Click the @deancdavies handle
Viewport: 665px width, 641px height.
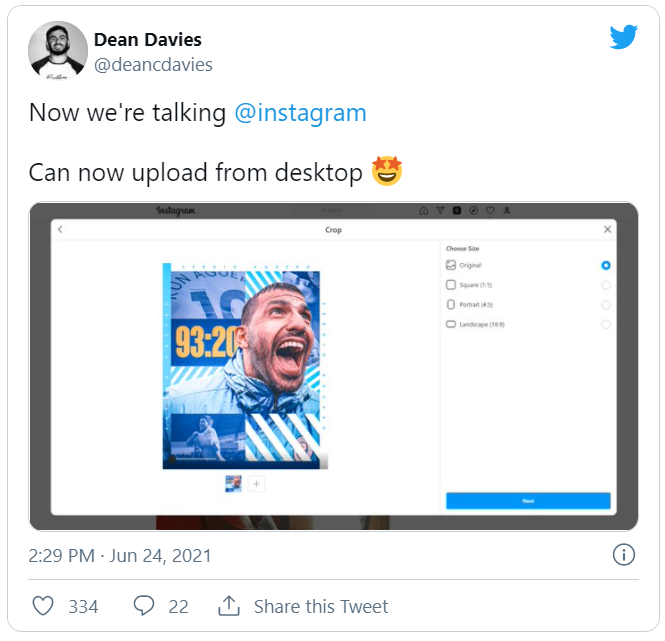pyautogui.click(x=153, y=65)
